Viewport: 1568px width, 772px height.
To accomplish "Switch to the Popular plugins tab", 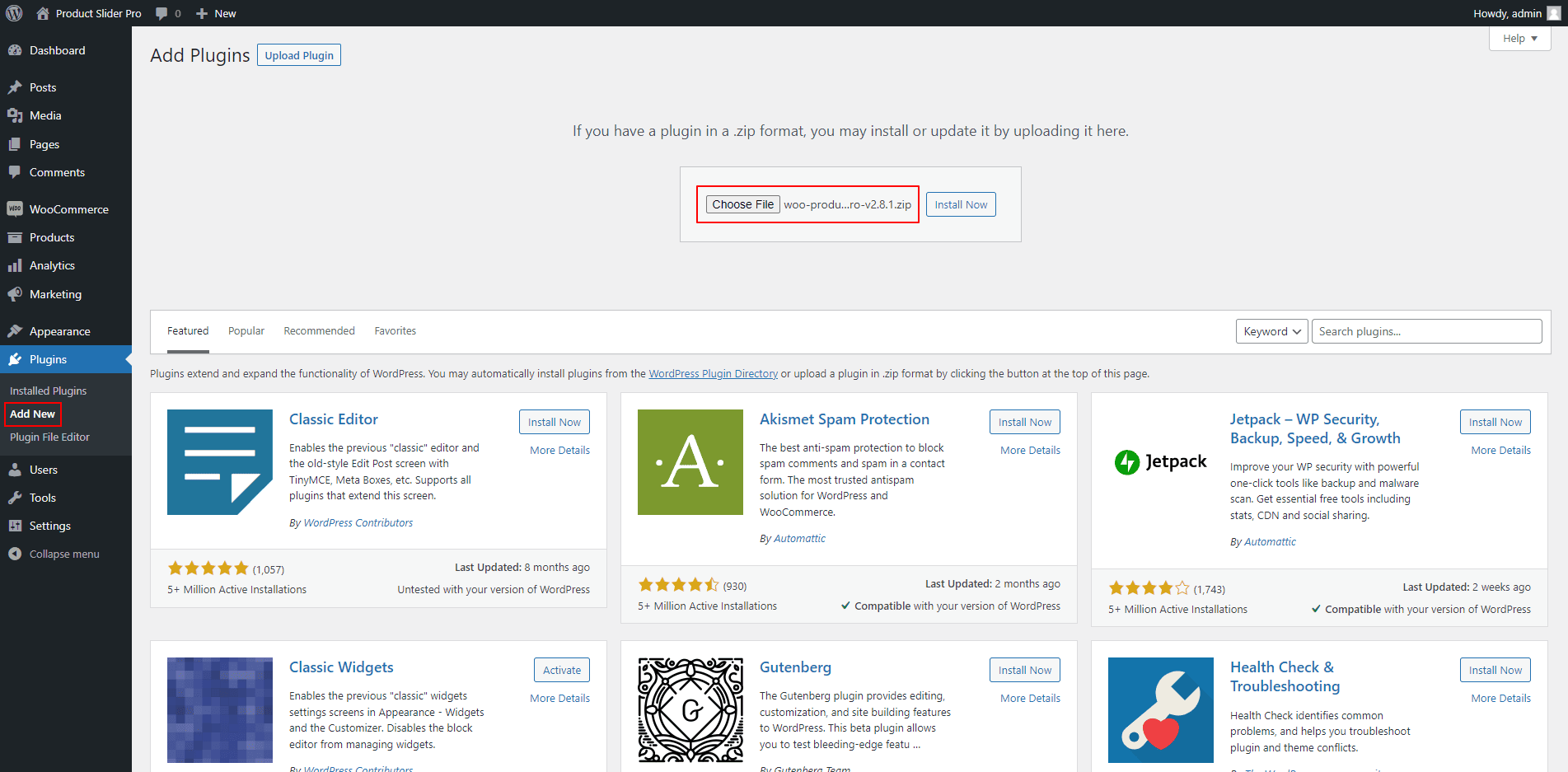I will [246, 331].
